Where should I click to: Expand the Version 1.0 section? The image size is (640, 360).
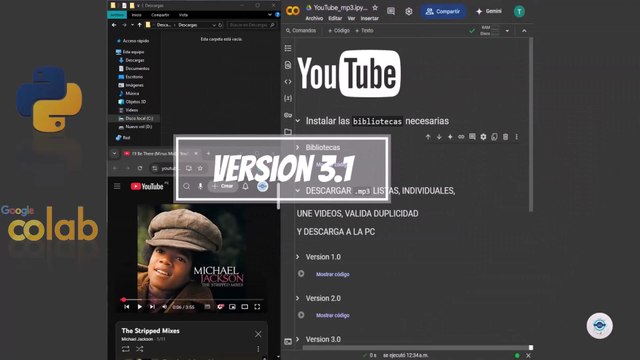click(x=298, y=257)
